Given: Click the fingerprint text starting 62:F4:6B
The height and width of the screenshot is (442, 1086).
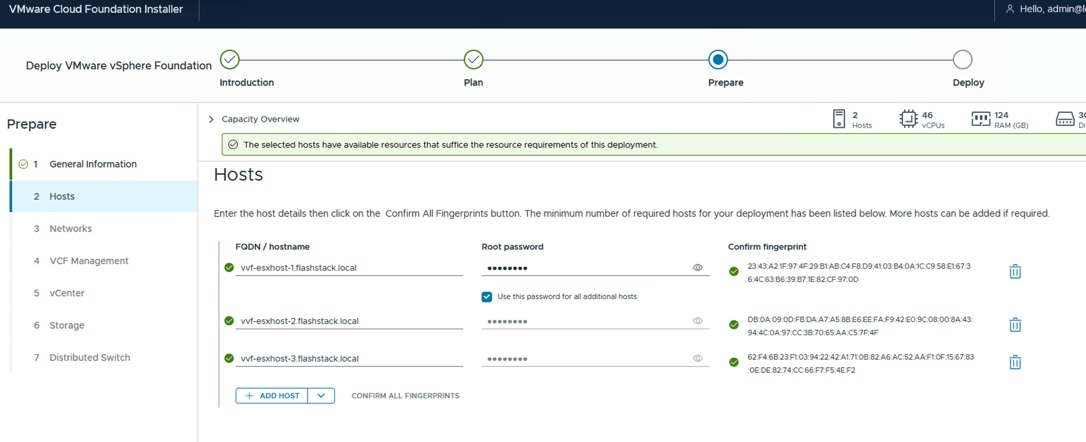Looking at the screenshot, I should [861, 363].
